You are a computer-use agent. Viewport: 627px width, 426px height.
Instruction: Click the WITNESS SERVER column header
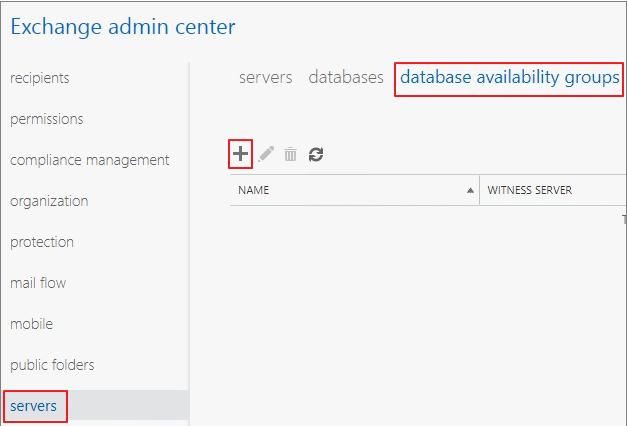pos(553,190)
